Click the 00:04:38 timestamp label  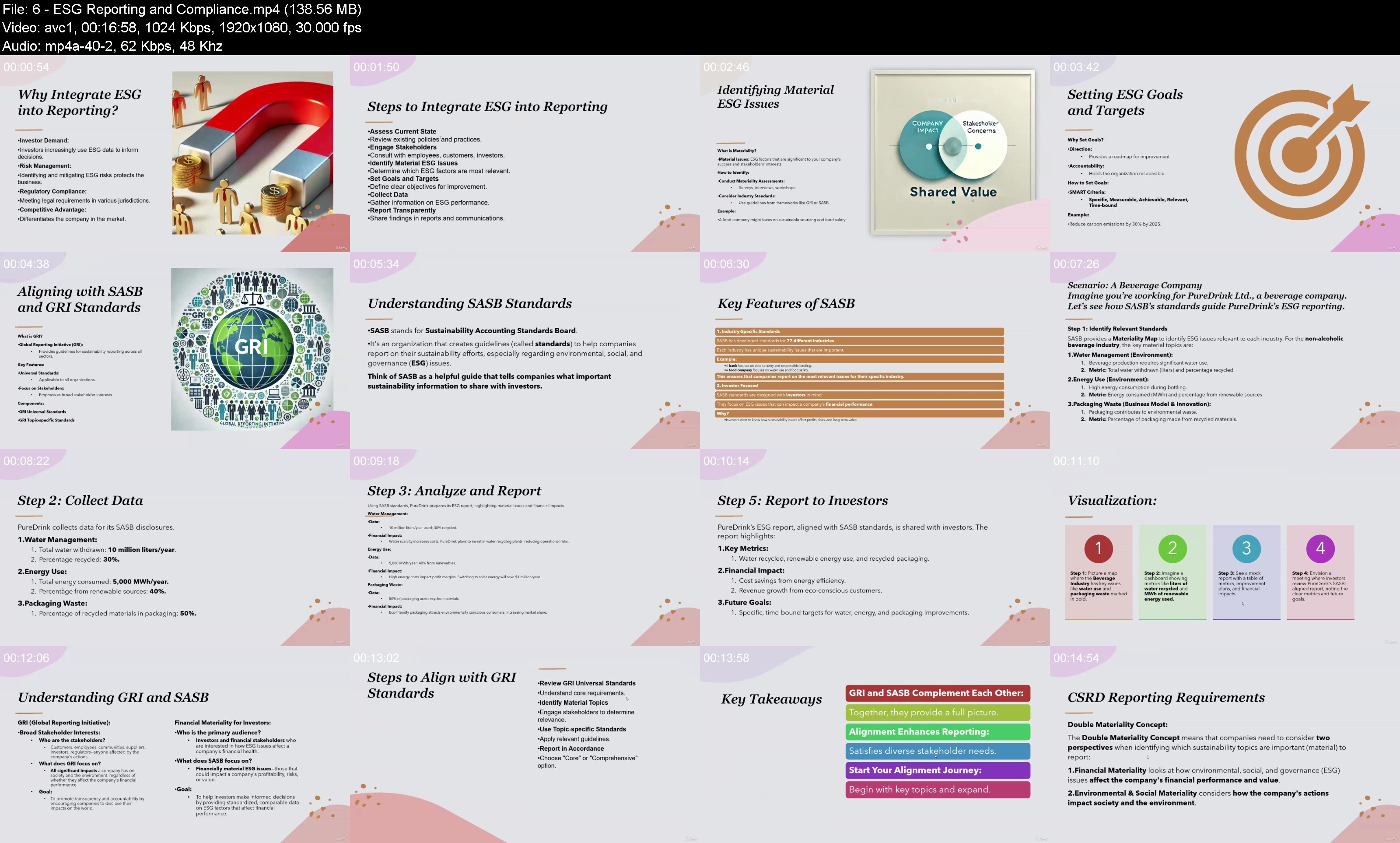tap(26, 264)
